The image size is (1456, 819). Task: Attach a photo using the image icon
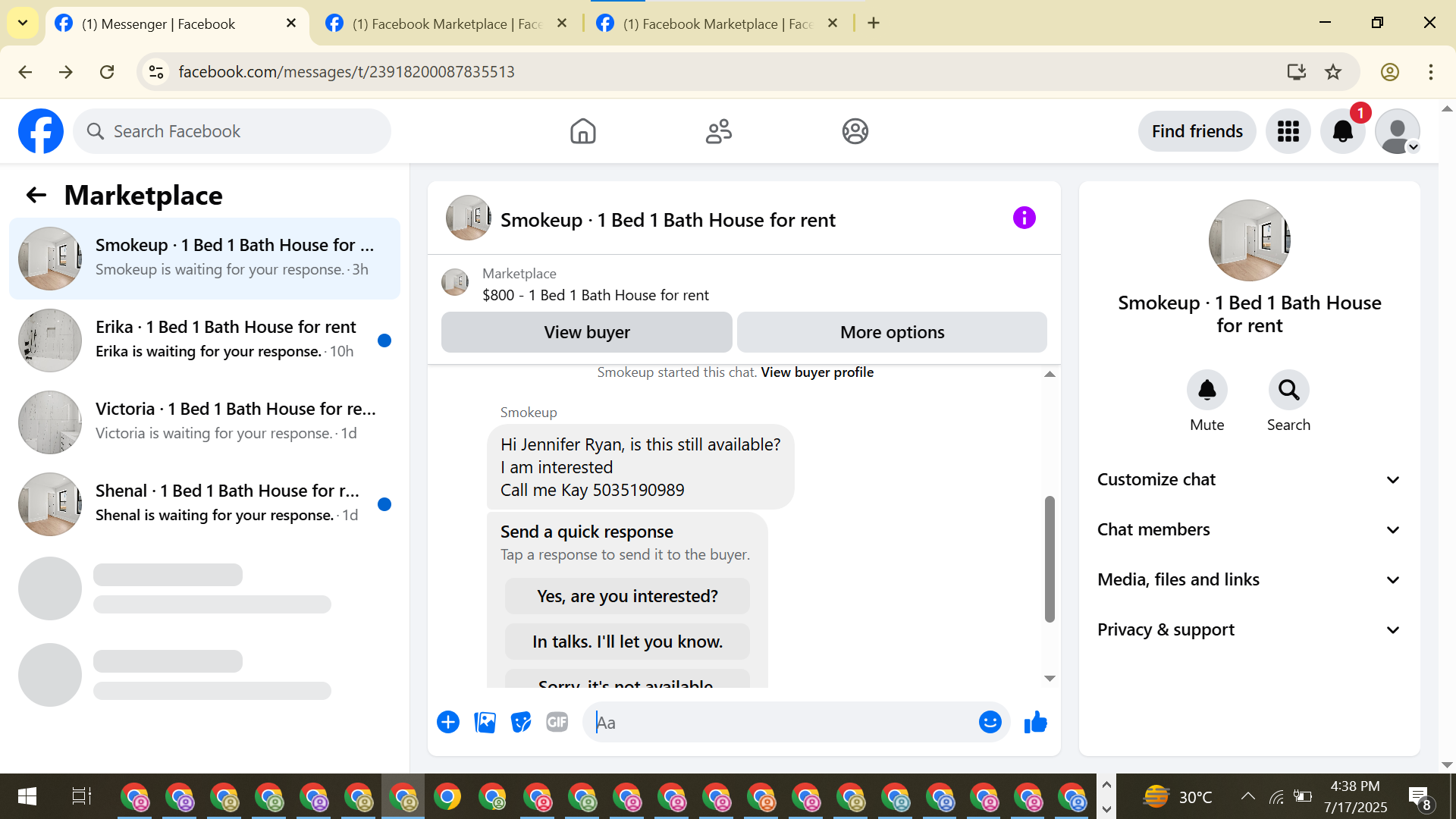(485, 723)
